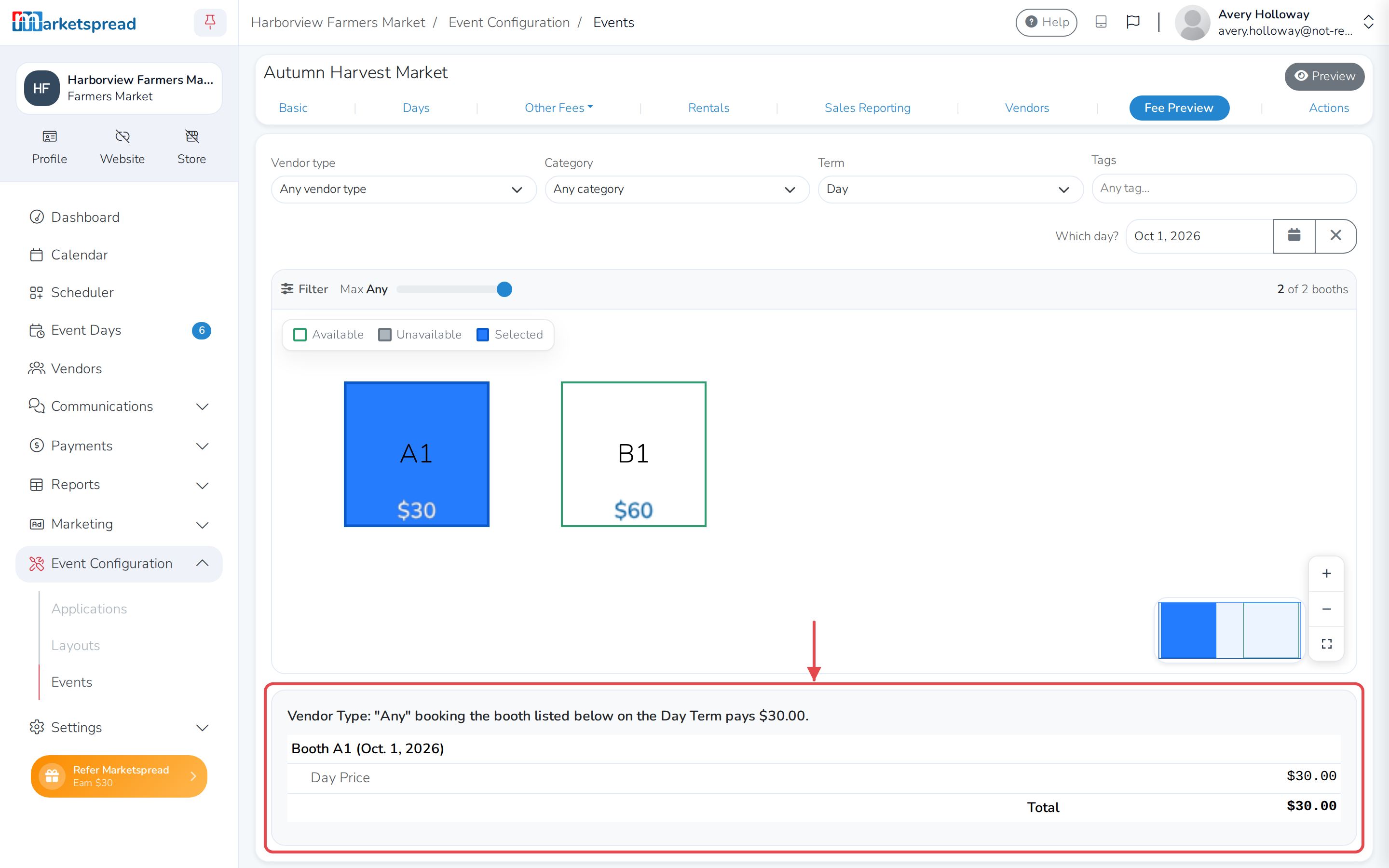Switch to the Basic tab

click(293, 108)
